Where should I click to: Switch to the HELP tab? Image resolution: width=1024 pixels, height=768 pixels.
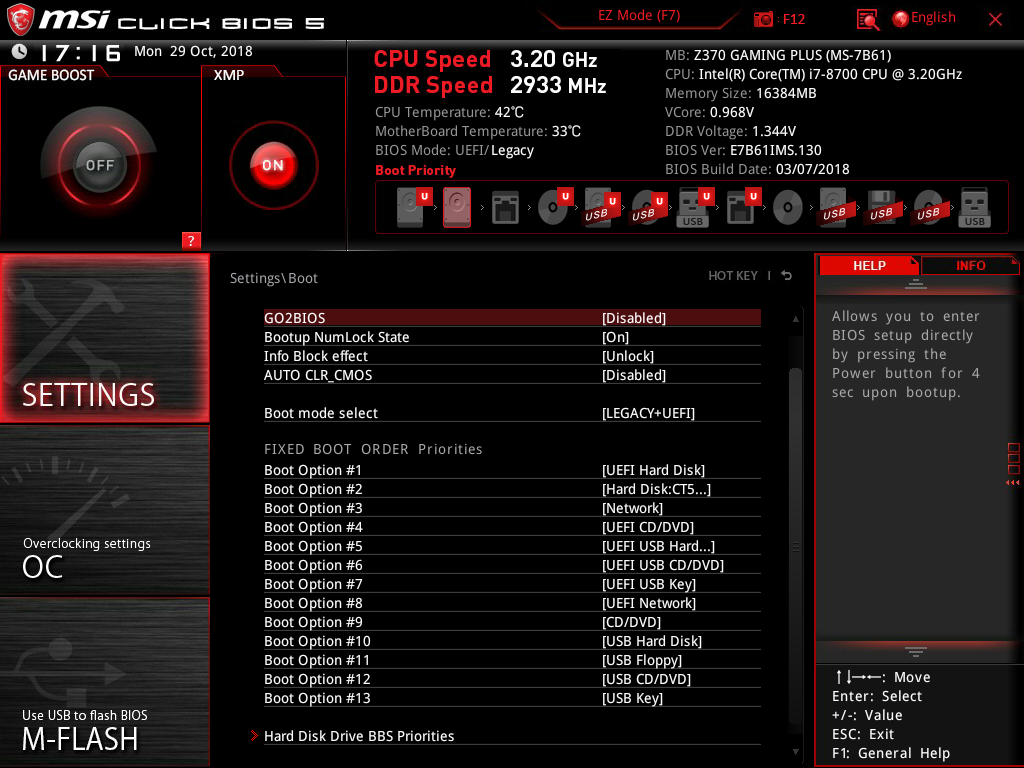(869, 265)
